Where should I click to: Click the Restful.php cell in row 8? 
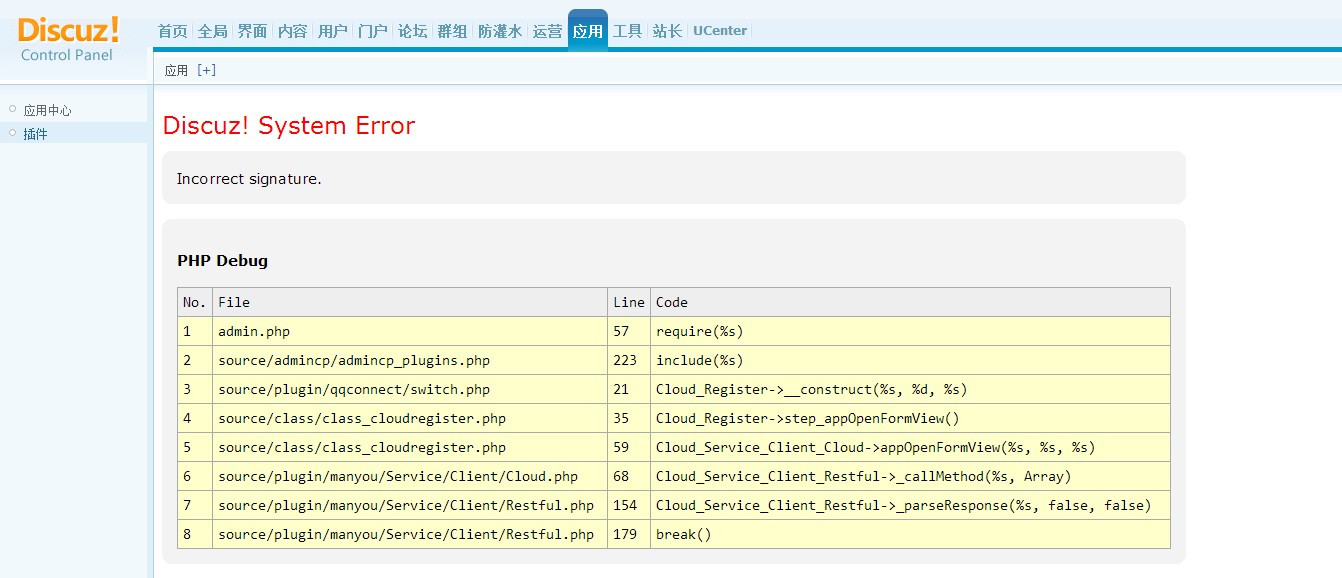pyautogui.click(x=410, y=534)
